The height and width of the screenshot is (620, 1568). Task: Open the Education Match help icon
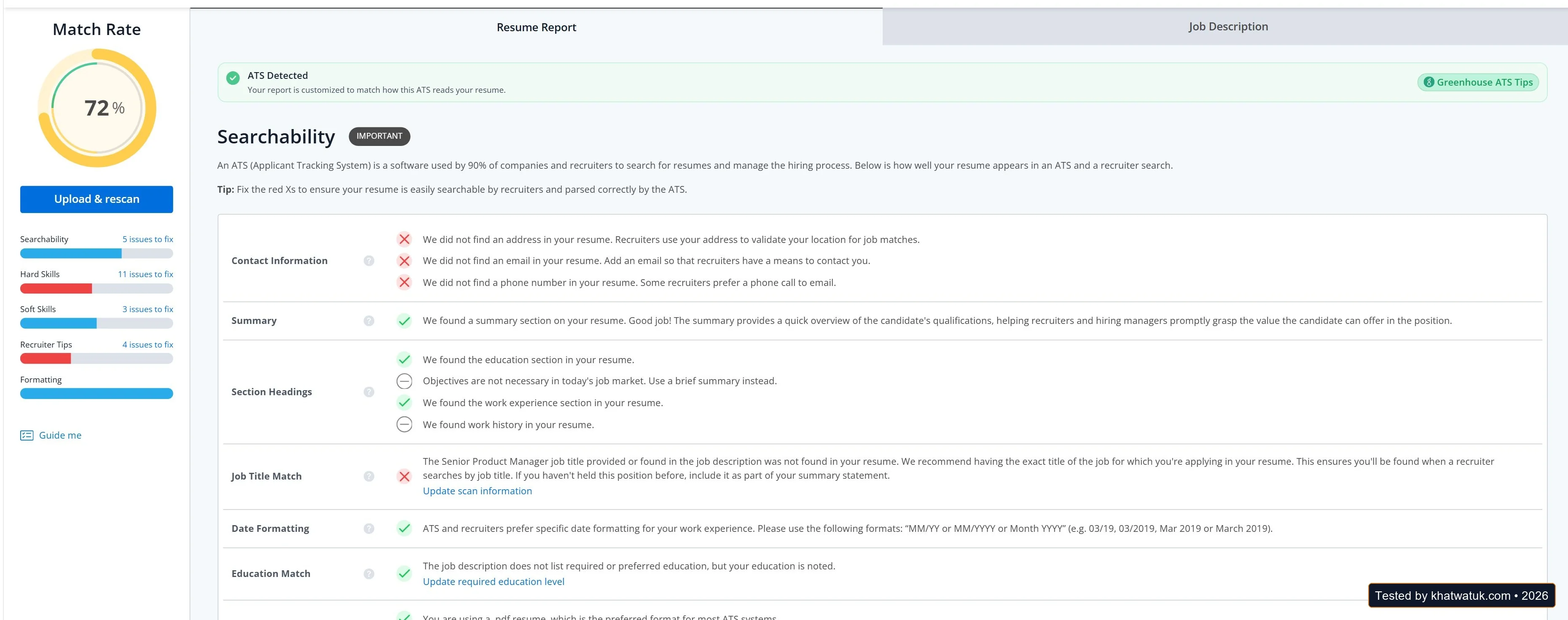pos(369,574)
